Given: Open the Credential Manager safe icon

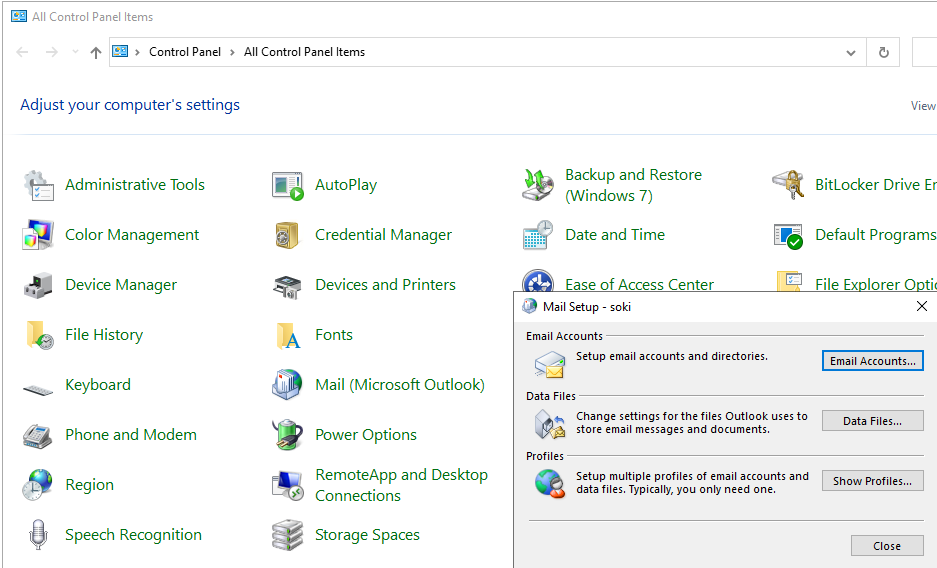Looking at the screenshot, I should pos(287,235).
